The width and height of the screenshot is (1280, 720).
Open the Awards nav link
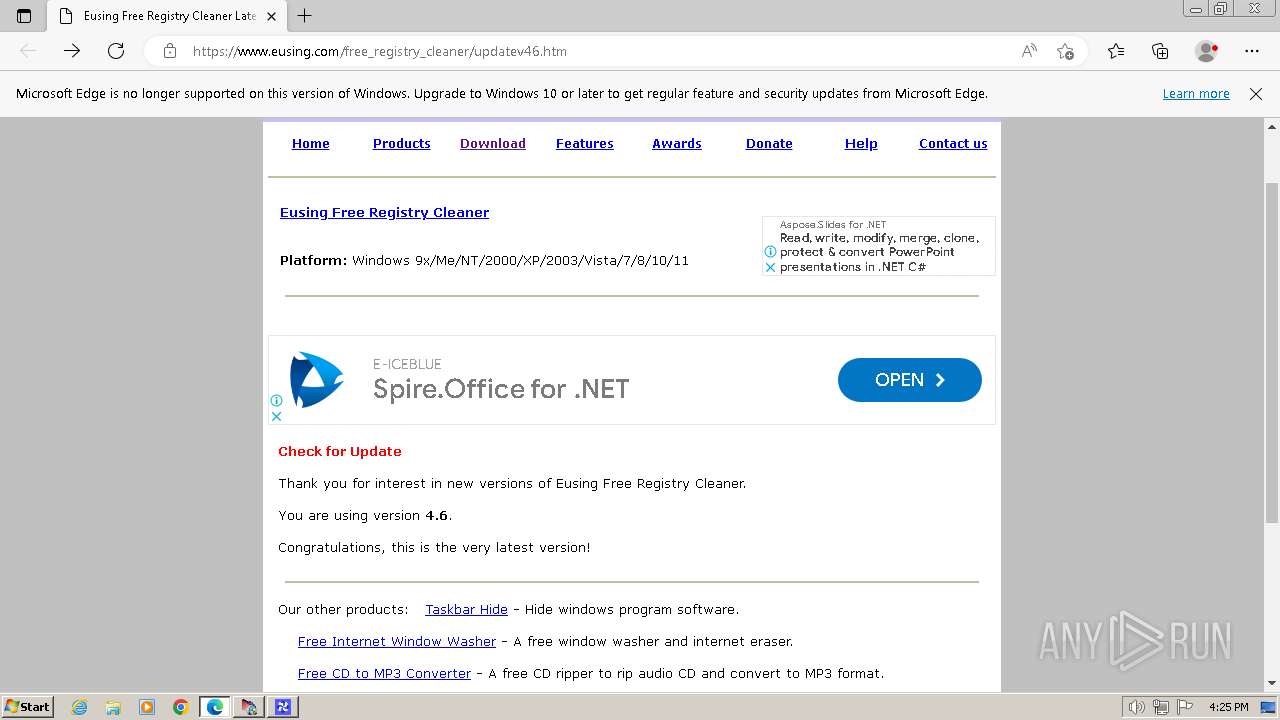pyautogui.click(x=677, y=144)
